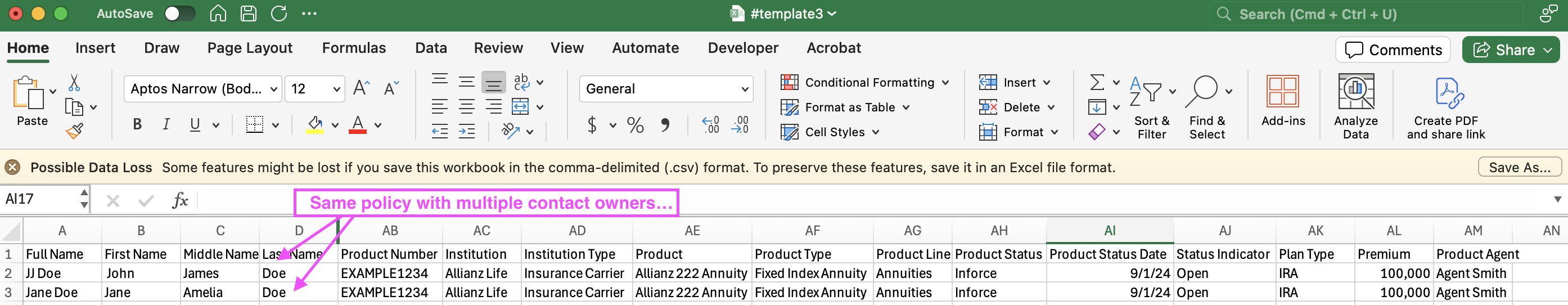The height and width of the screenshot is (305, 1568).
Task: Toggle Bold formatting
Action: [138, 125]
